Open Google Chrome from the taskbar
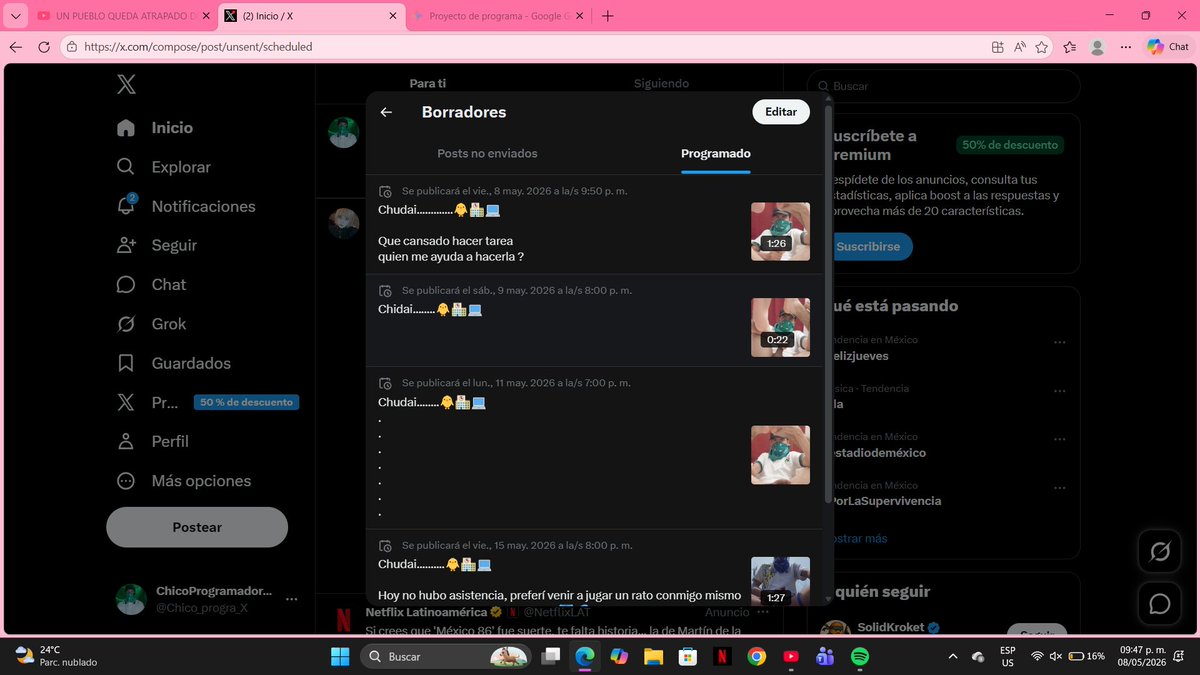This screenshot has height=675, width=1200. coord(756,657)
